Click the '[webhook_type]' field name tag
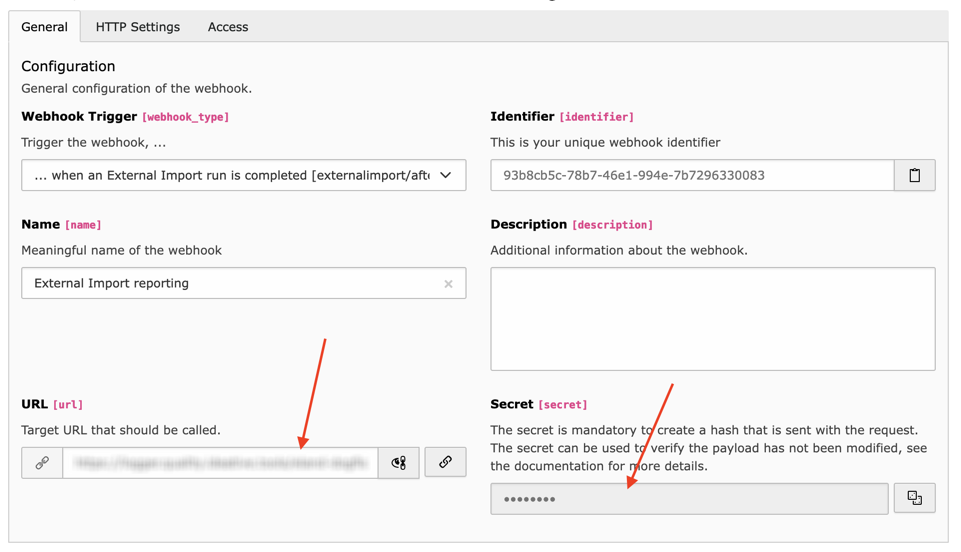Screen dimensions: 961x552 pyautogui.click(x=186, y=117)
